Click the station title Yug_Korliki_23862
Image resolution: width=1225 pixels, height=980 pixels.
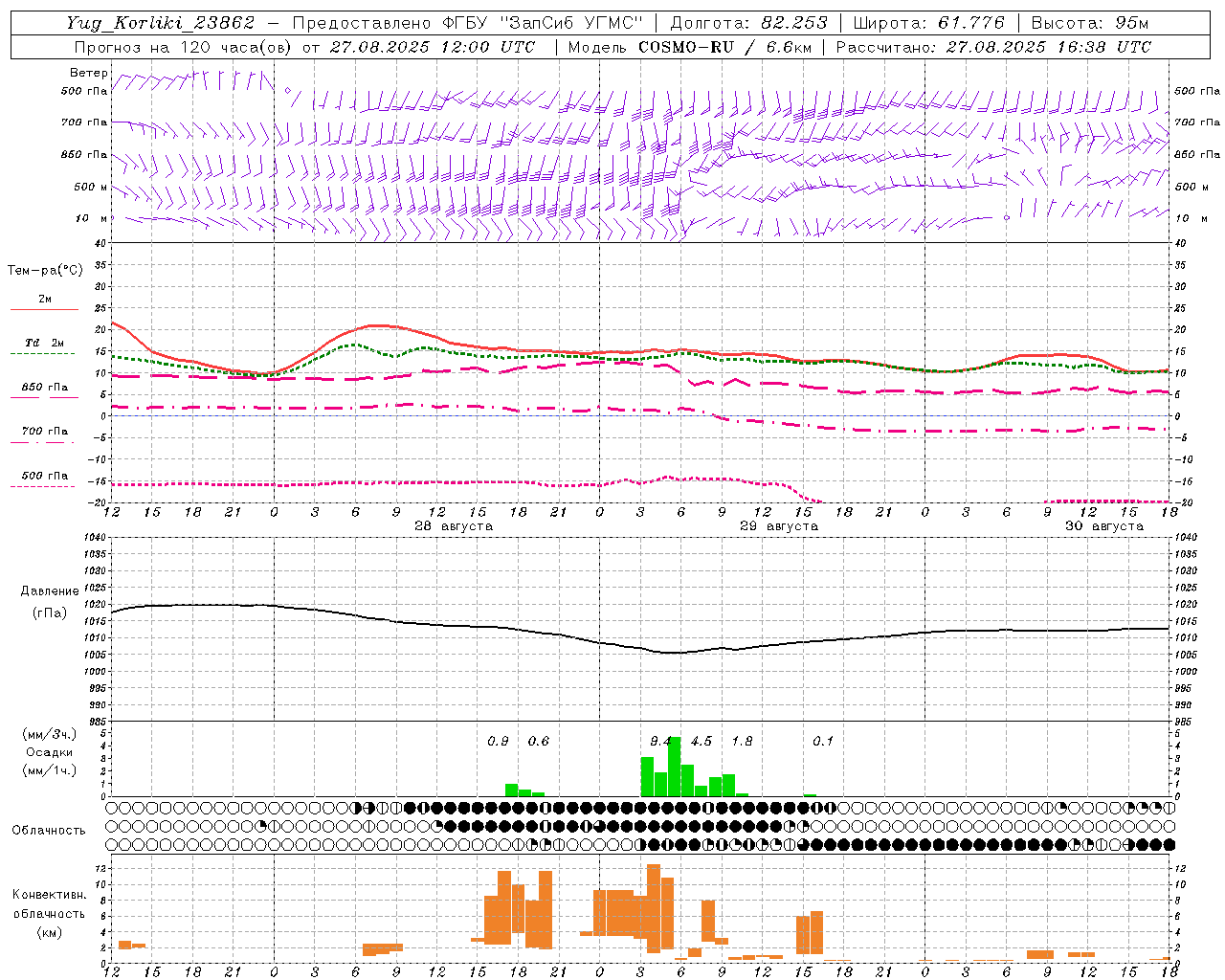[161, 23]
